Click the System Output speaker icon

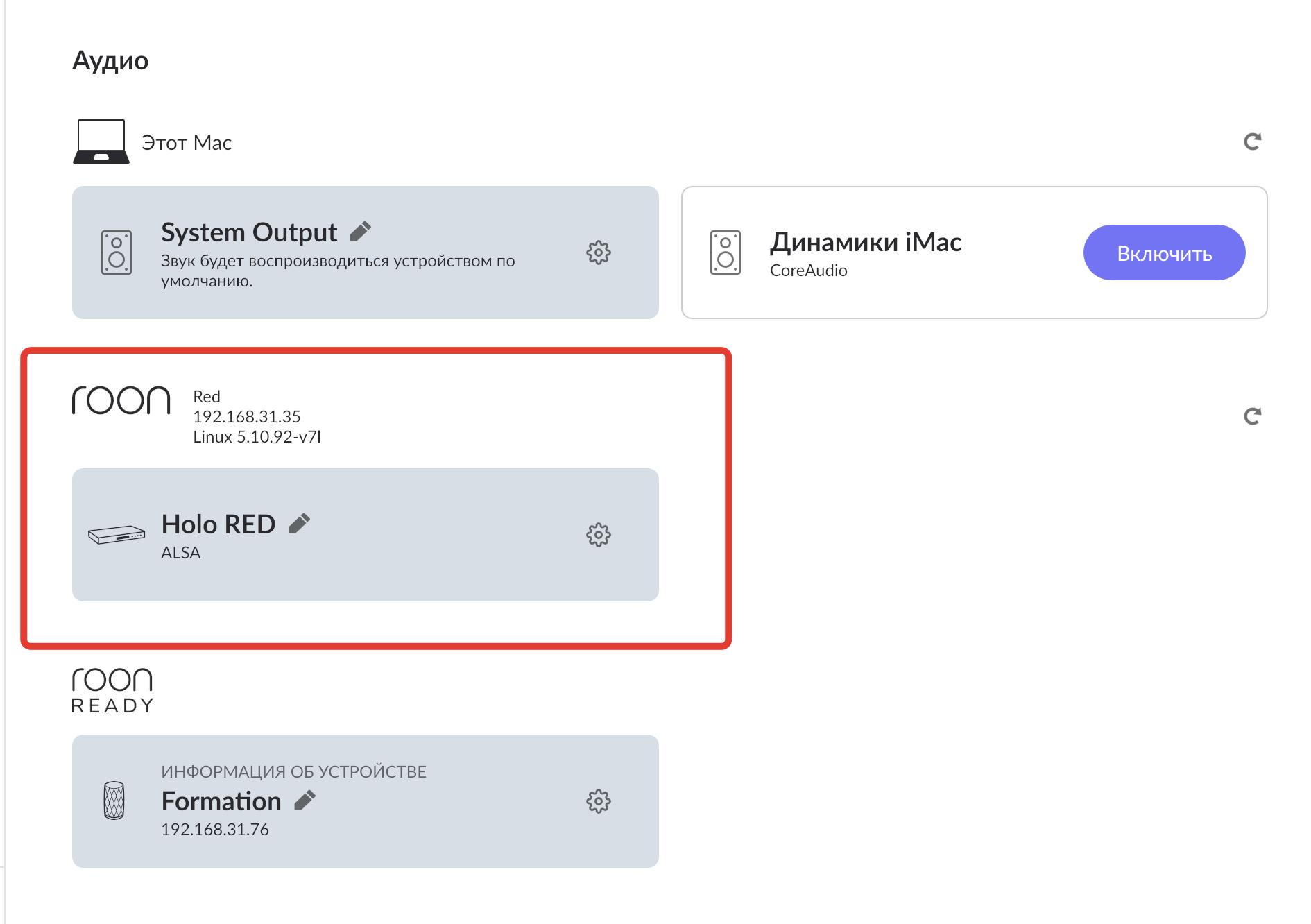pos(117,253)
